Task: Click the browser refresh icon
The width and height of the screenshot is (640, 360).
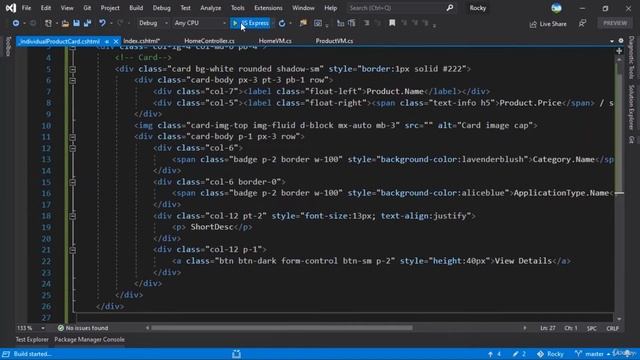Action: pos(282,23)
